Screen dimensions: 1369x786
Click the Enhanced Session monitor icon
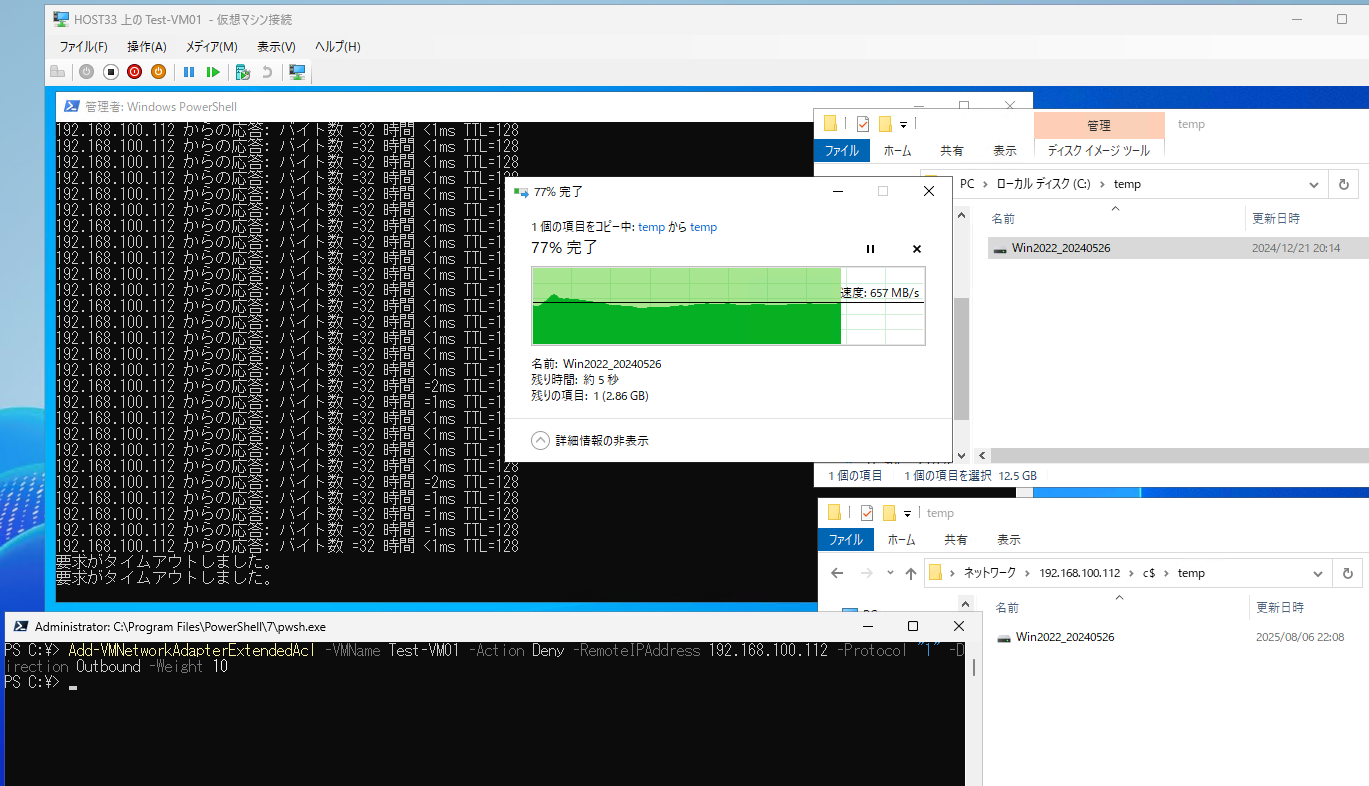pyautogui.click(x=297, y=72)
